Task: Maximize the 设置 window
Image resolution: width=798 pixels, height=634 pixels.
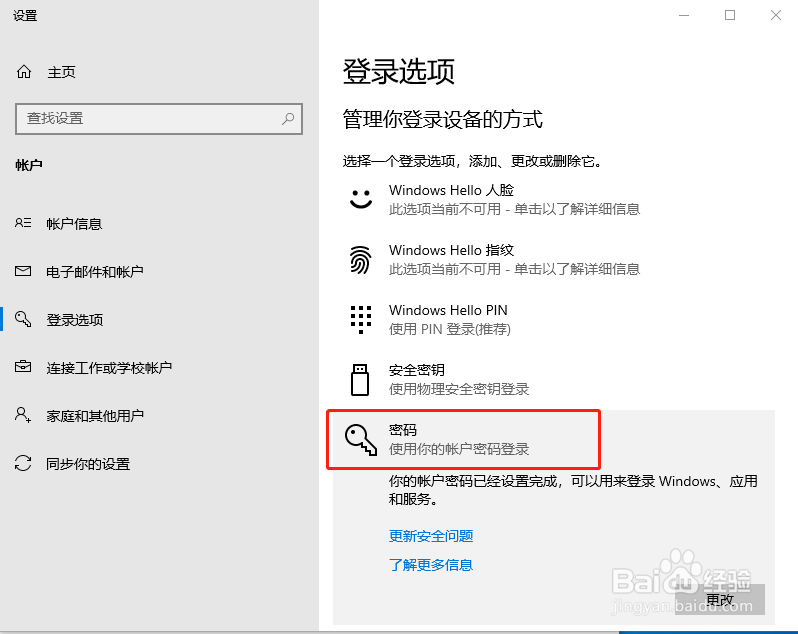Action: 730,15
